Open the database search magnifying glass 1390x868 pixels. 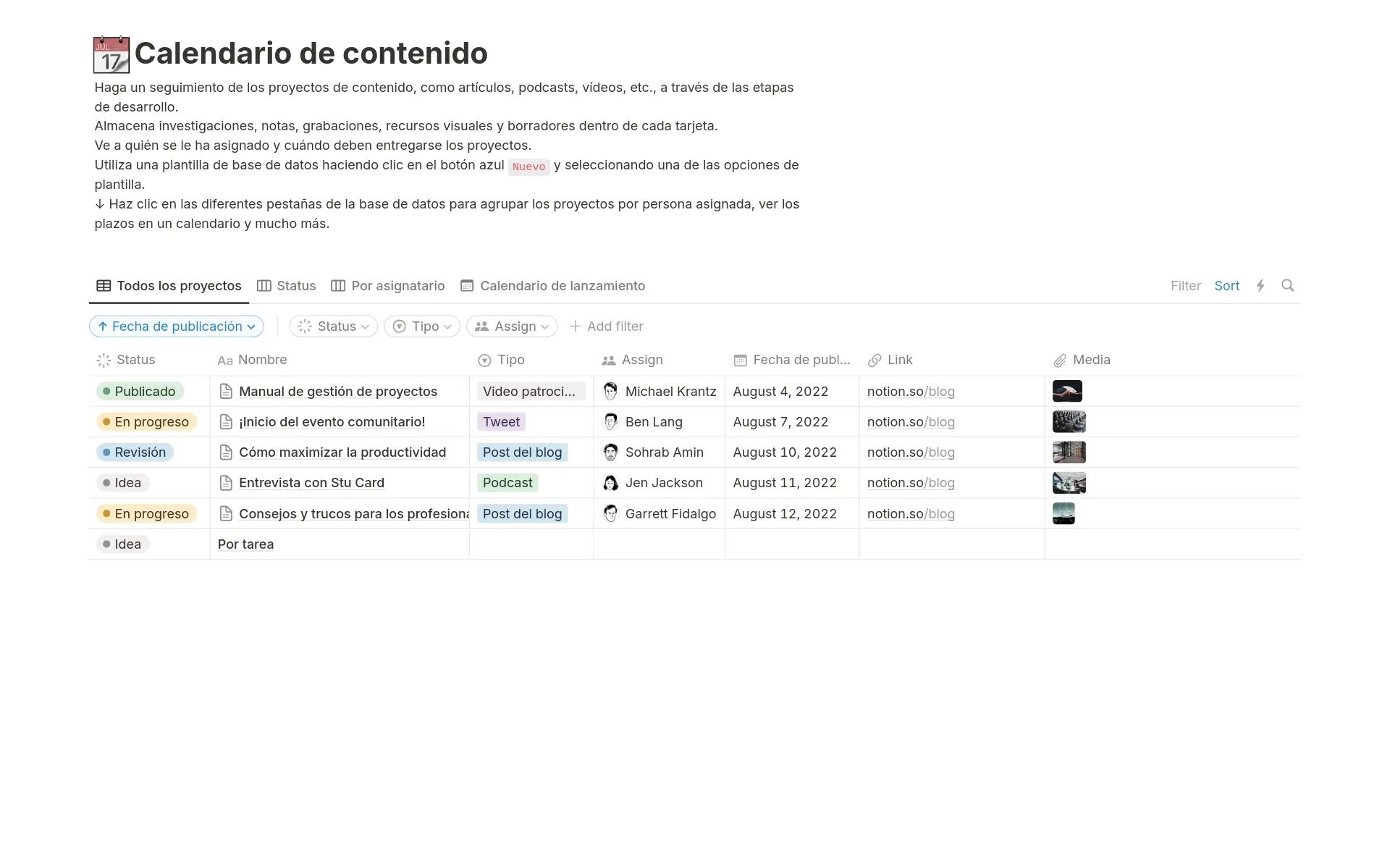[x=1288, y=285]
